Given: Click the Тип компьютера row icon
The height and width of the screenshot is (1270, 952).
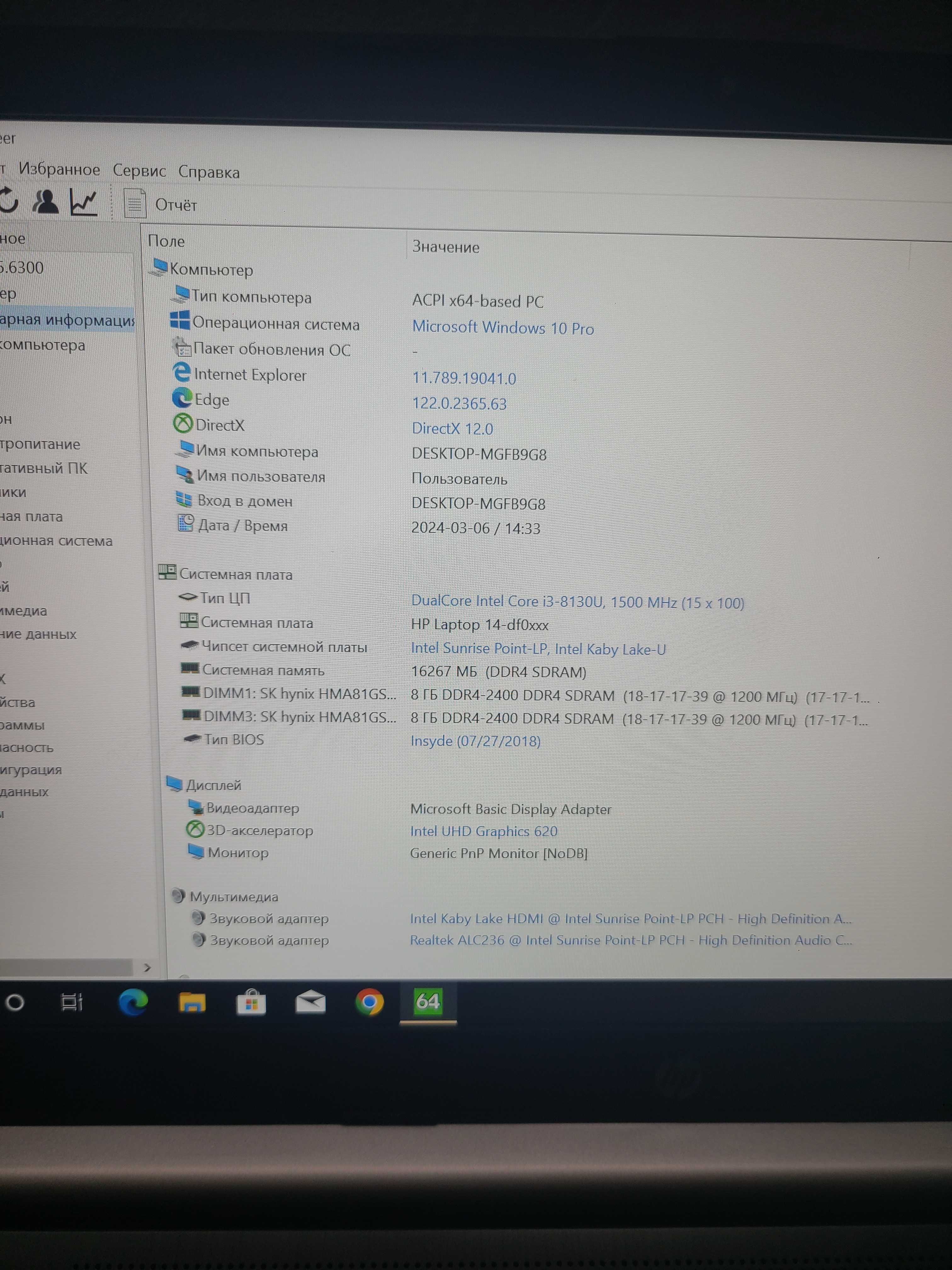Looking at the screenshot, I should pyautogui.click(x=180, y=295).
